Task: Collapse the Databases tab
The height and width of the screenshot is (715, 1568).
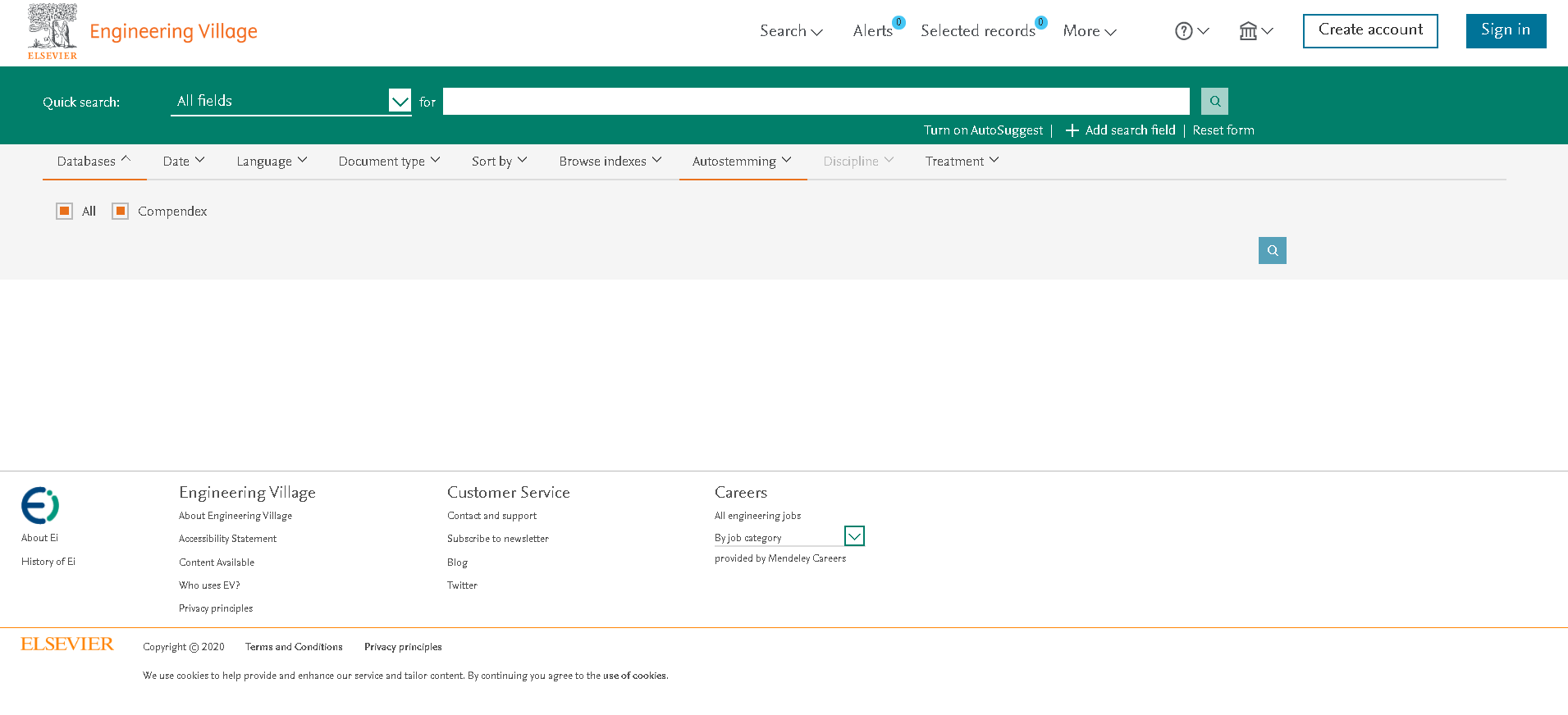Action: [x=94, y=162]
